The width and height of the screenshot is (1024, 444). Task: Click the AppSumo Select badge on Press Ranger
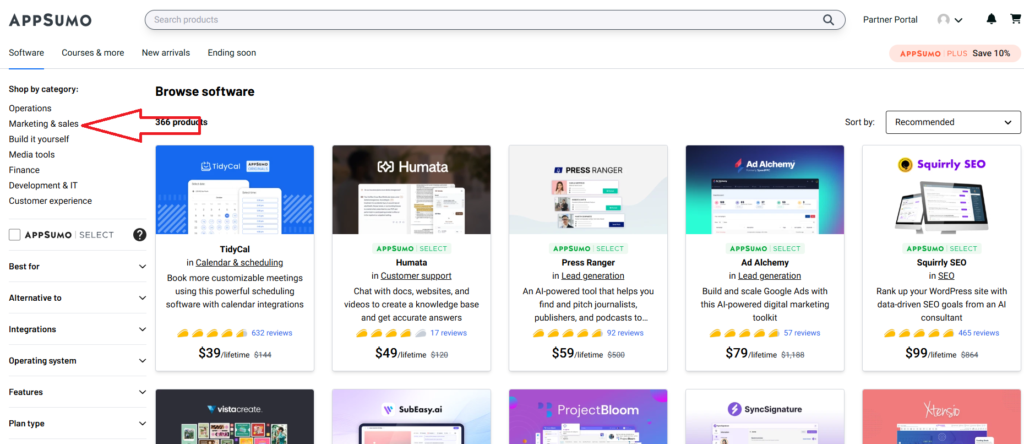tap(588, 249)
